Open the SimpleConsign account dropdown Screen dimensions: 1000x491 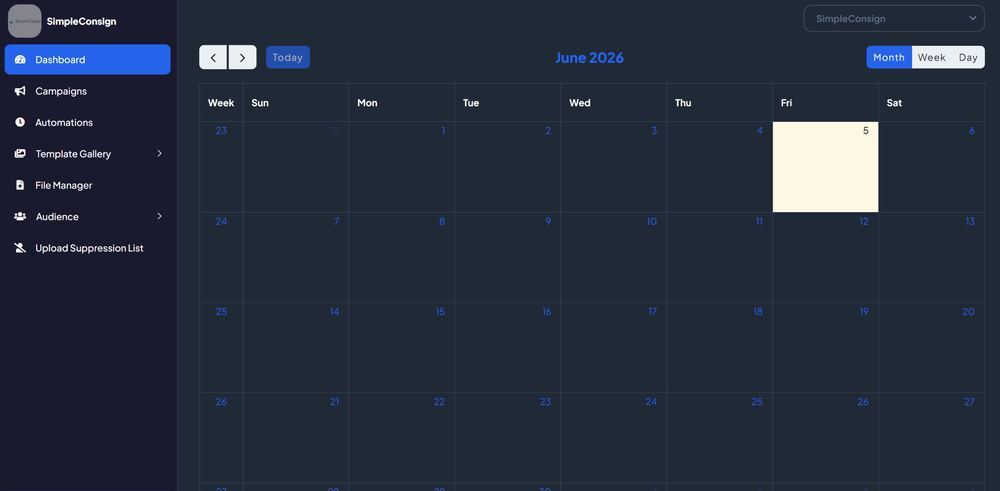pos(894,18)
